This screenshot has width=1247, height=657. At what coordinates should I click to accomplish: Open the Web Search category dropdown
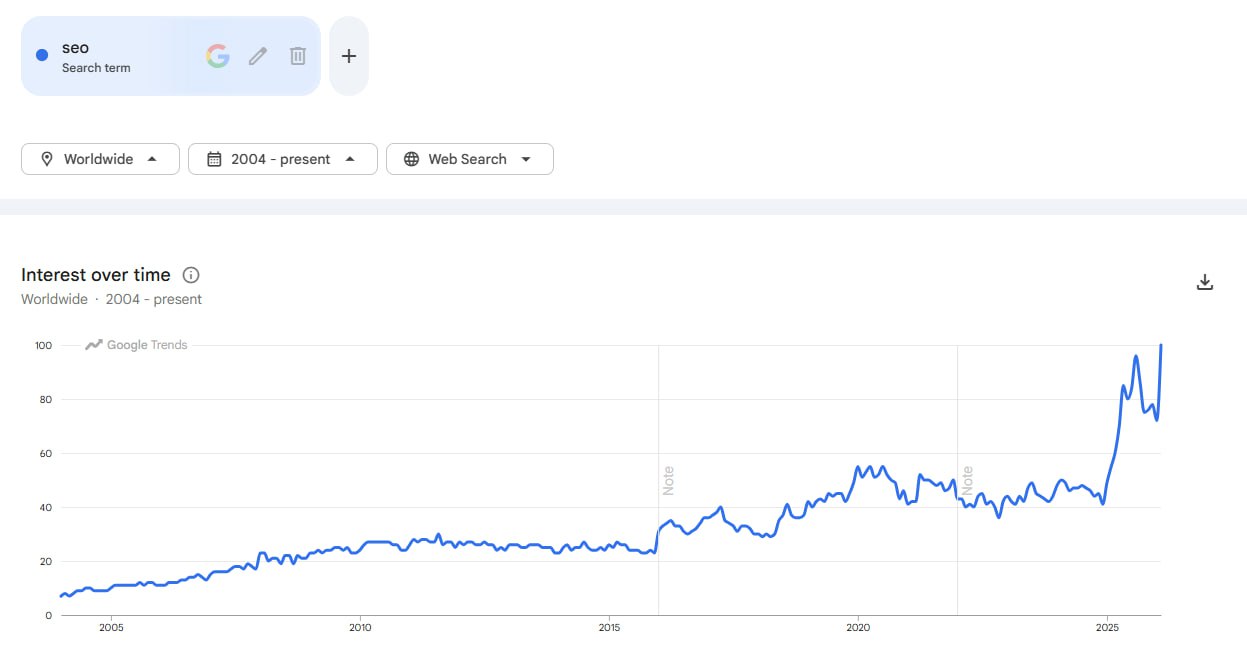pos(469,159)
